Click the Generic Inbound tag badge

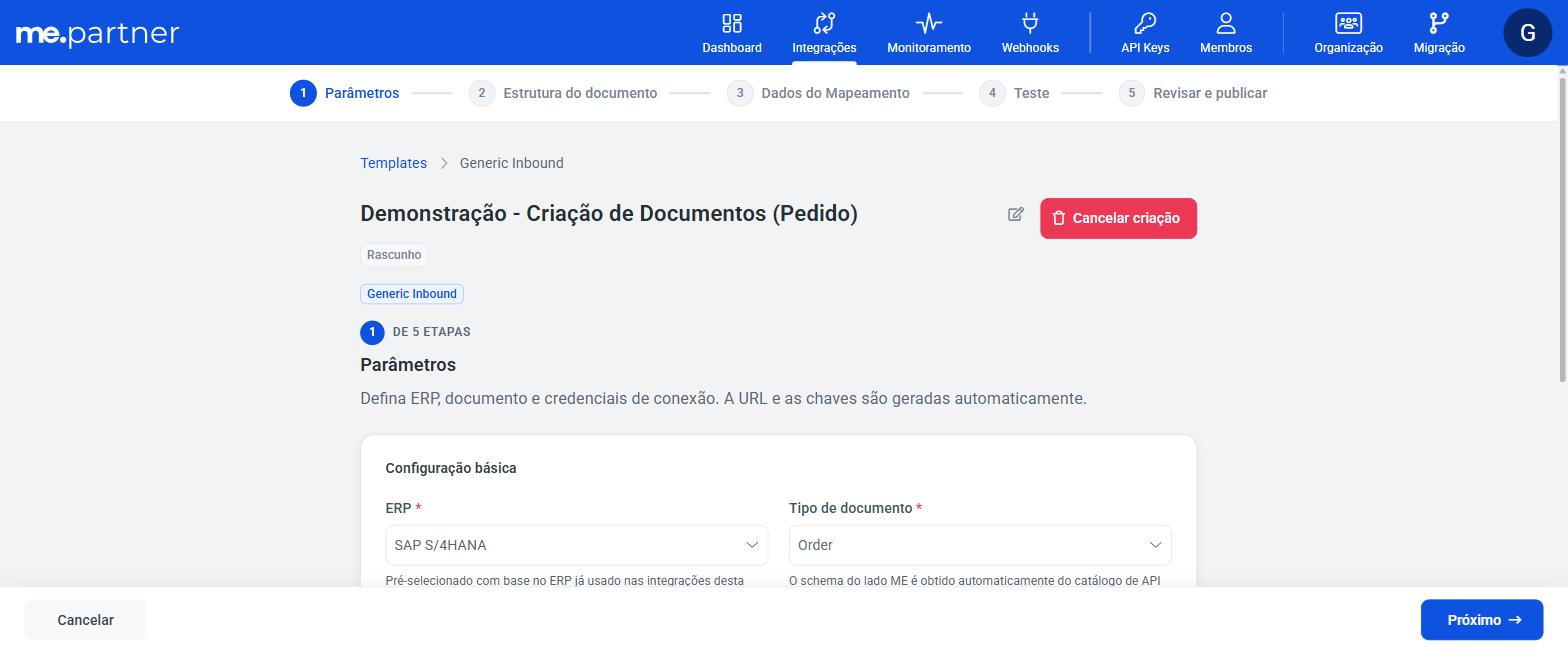[x=412, y=294]
